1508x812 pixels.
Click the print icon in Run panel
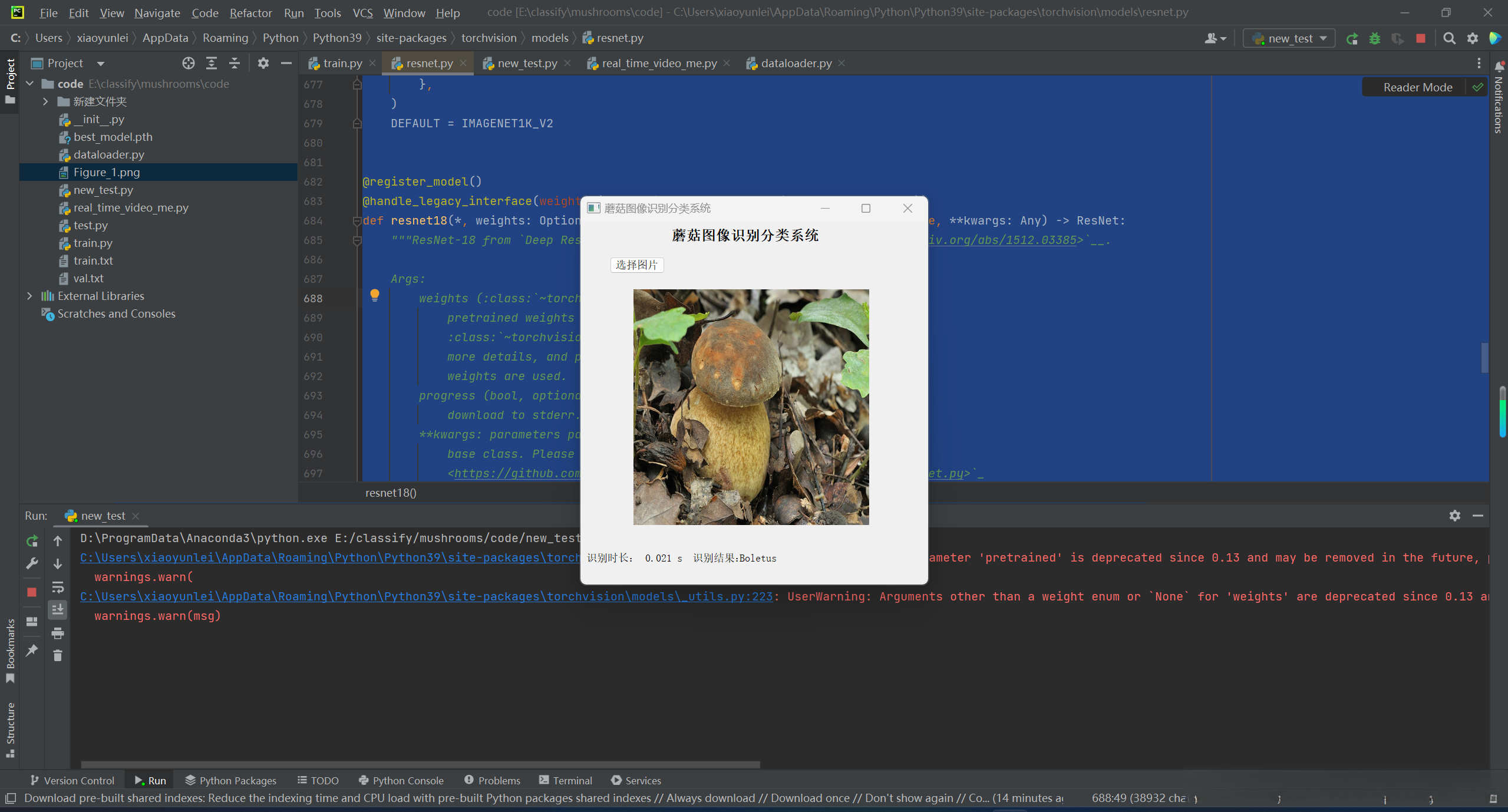pos(58,633)
